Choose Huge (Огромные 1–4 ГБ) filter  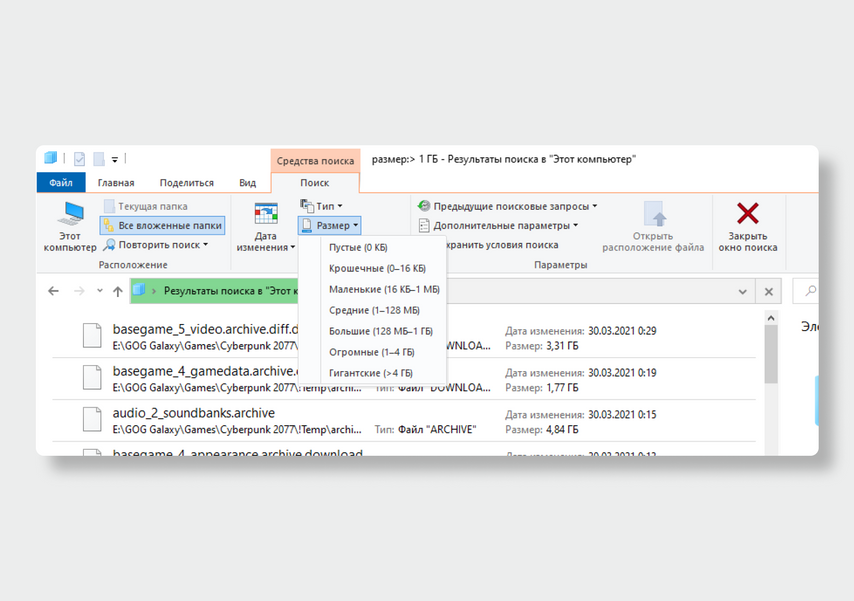coord(371,353)
